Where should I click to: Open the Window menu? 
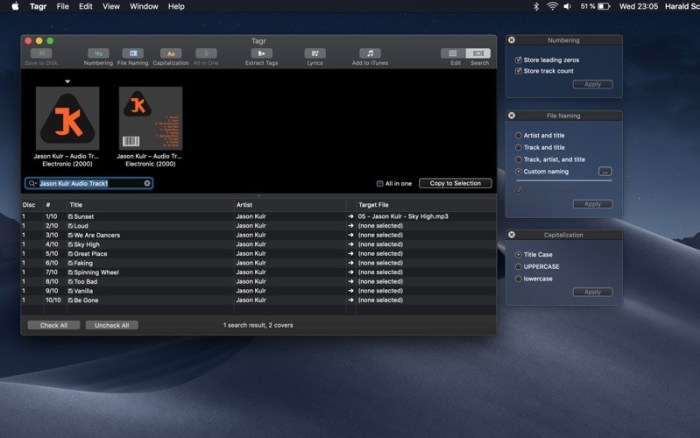[144, 6]
